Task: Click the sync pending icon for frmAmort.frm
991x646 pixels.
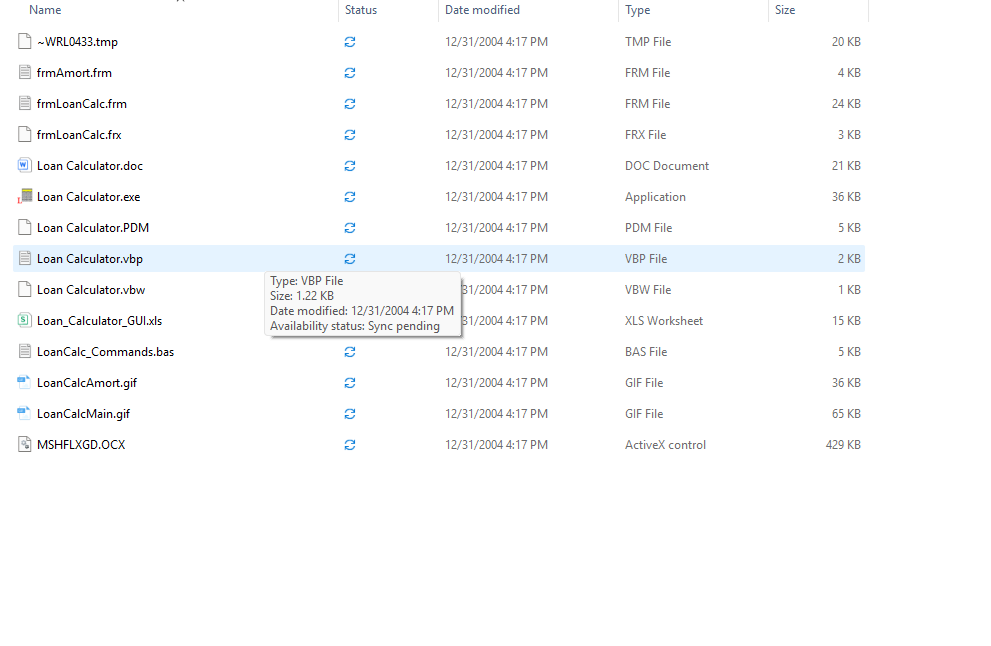Action: [x=350, y=73]
